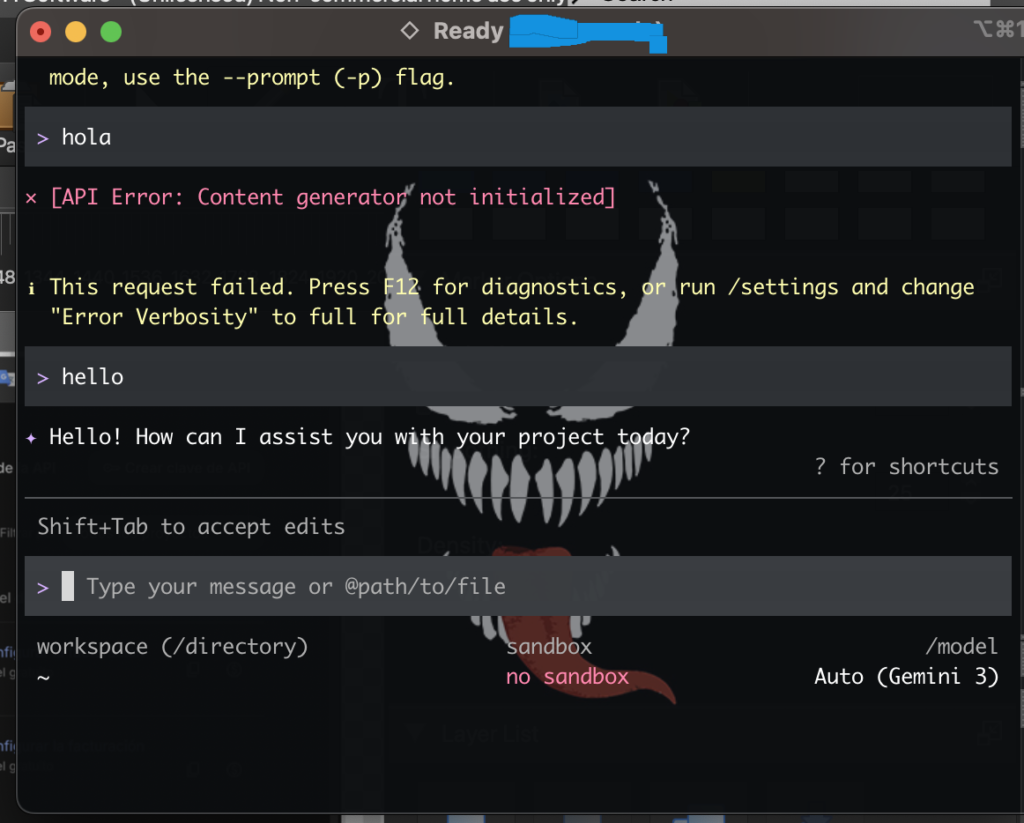Close the terminal with the red button
The image size is (1024, 823).
(41, 32)
